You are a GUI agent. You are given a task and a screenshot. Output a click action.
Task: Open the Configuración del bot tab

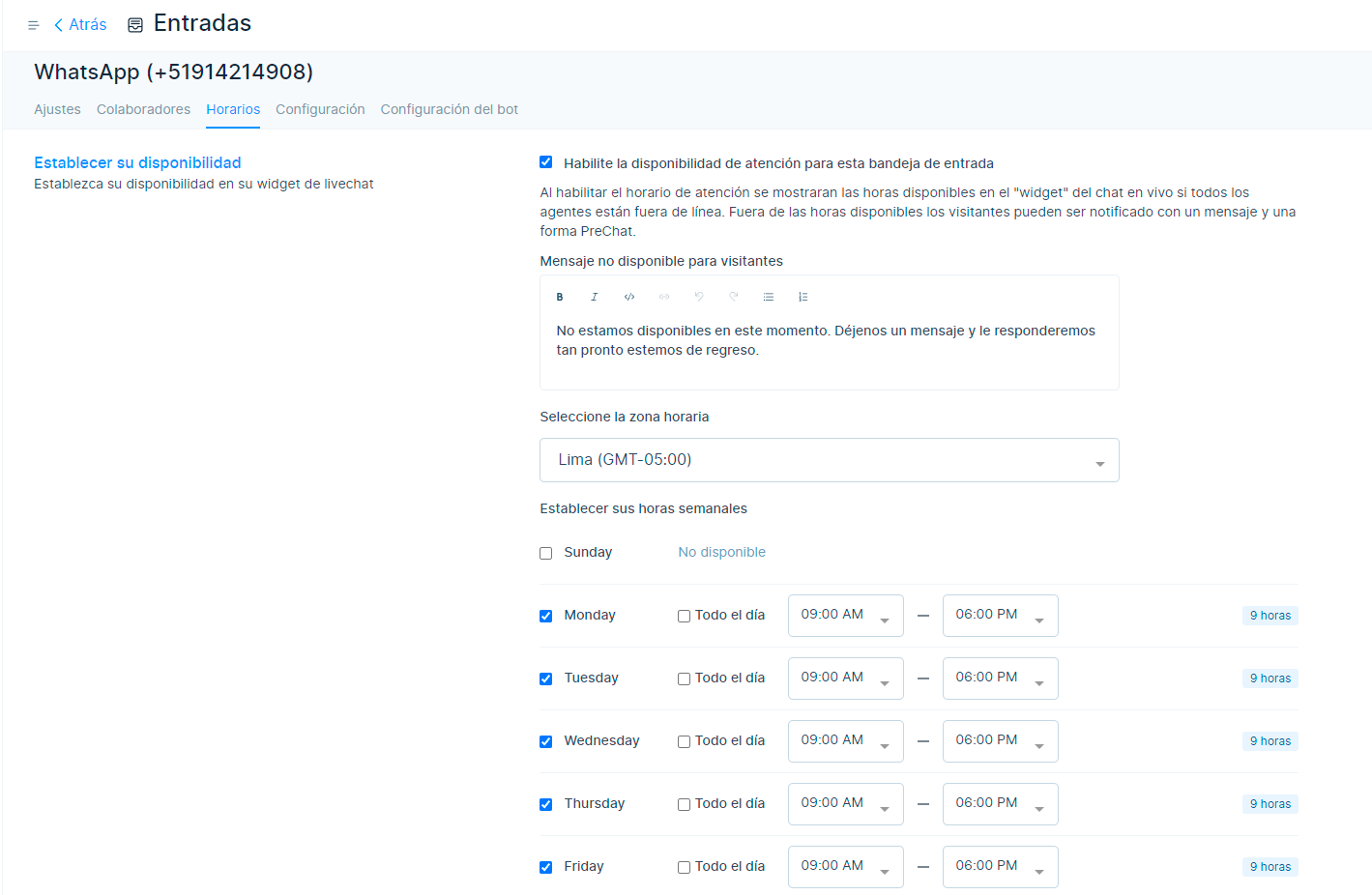(x=449, y=109)
